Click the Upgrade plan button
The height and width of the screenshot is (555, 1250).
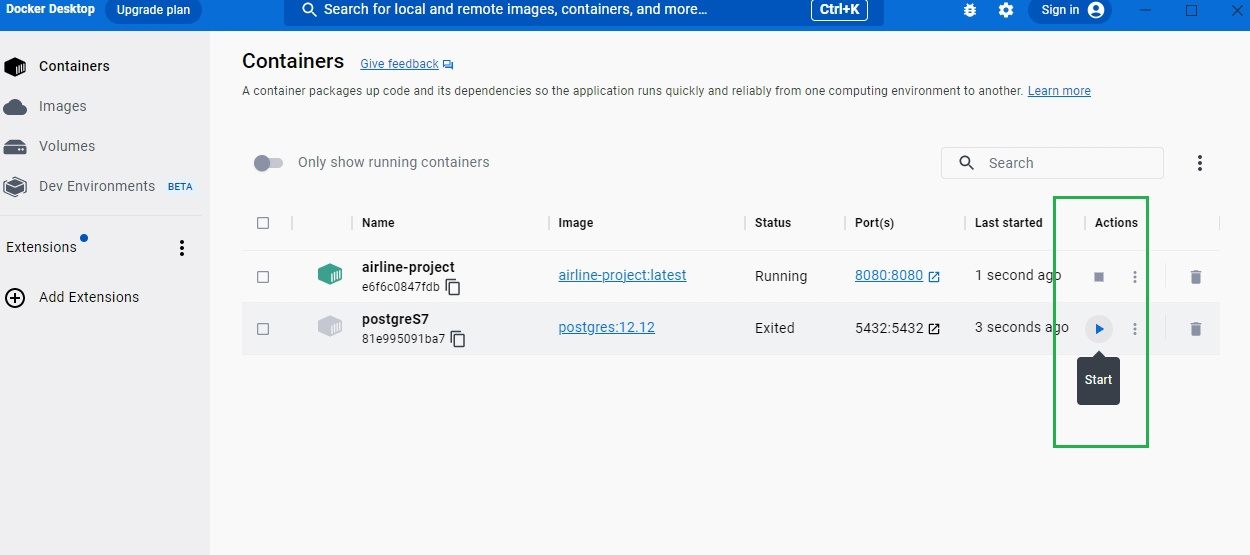tap(153, 10)
